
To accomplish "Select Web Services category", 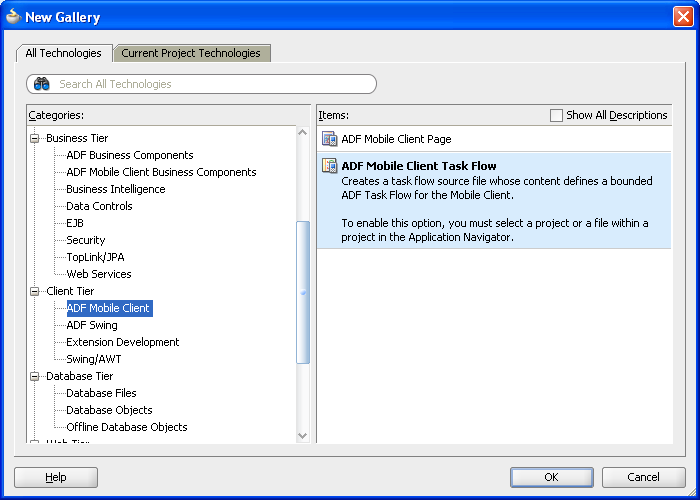I will (x=99, y=274).
